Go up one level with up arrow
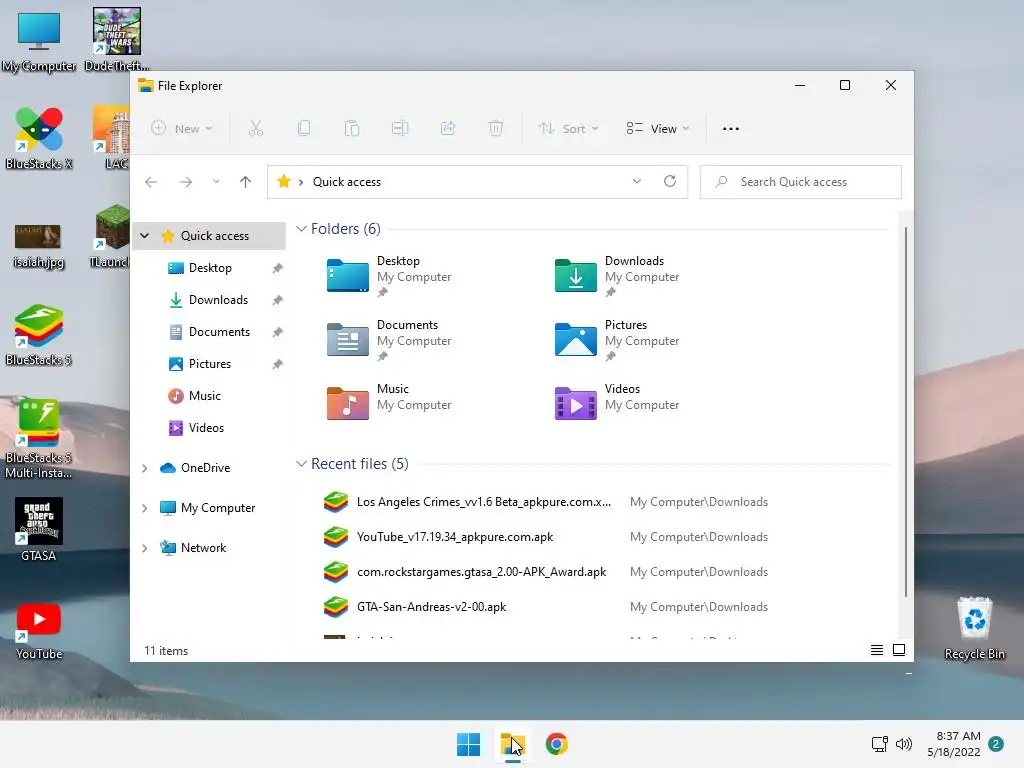1024x768 pixels. 246,182
